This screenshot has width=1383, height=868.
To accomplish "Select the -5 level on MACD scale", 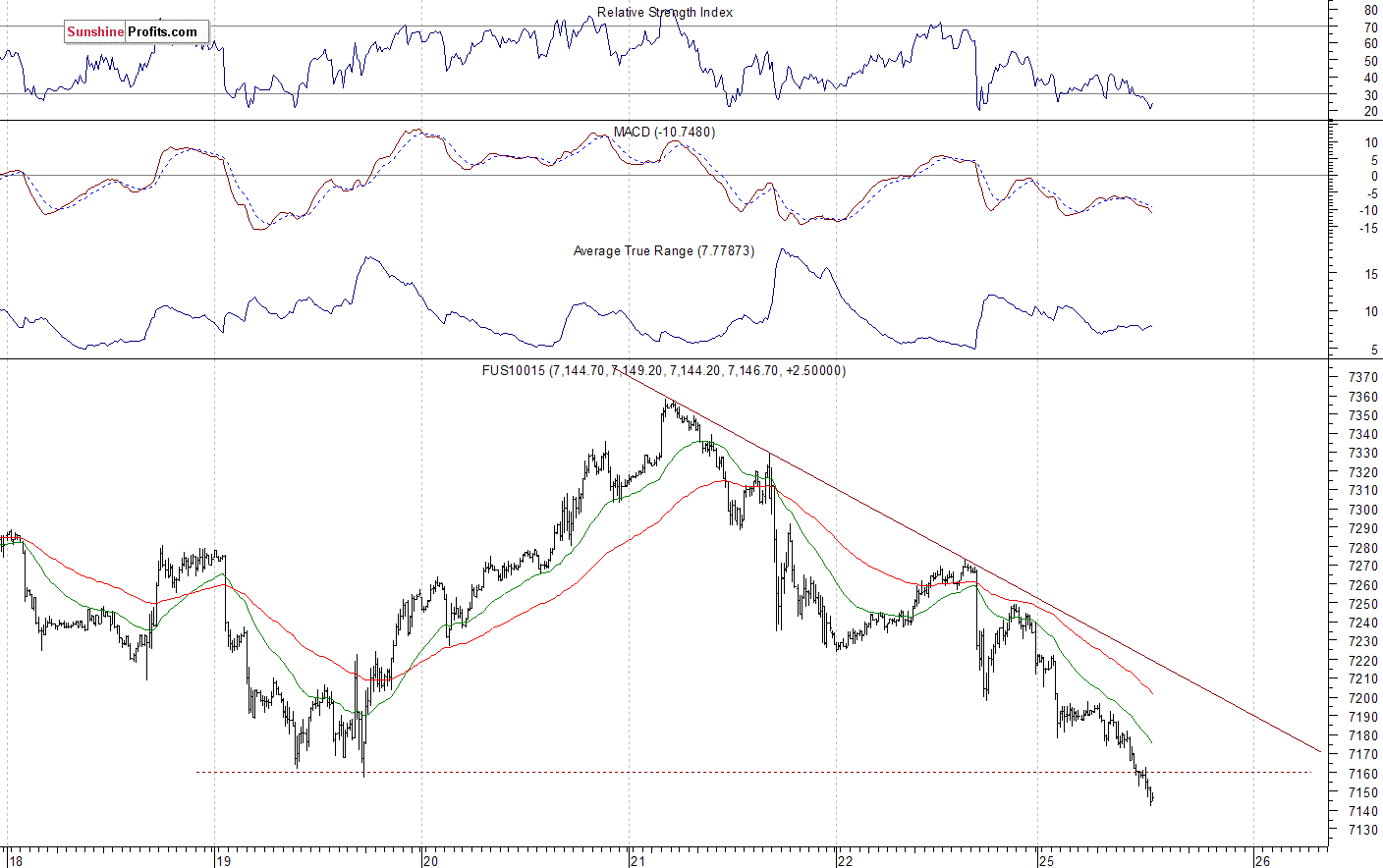I will click(x=1370, y=193).
